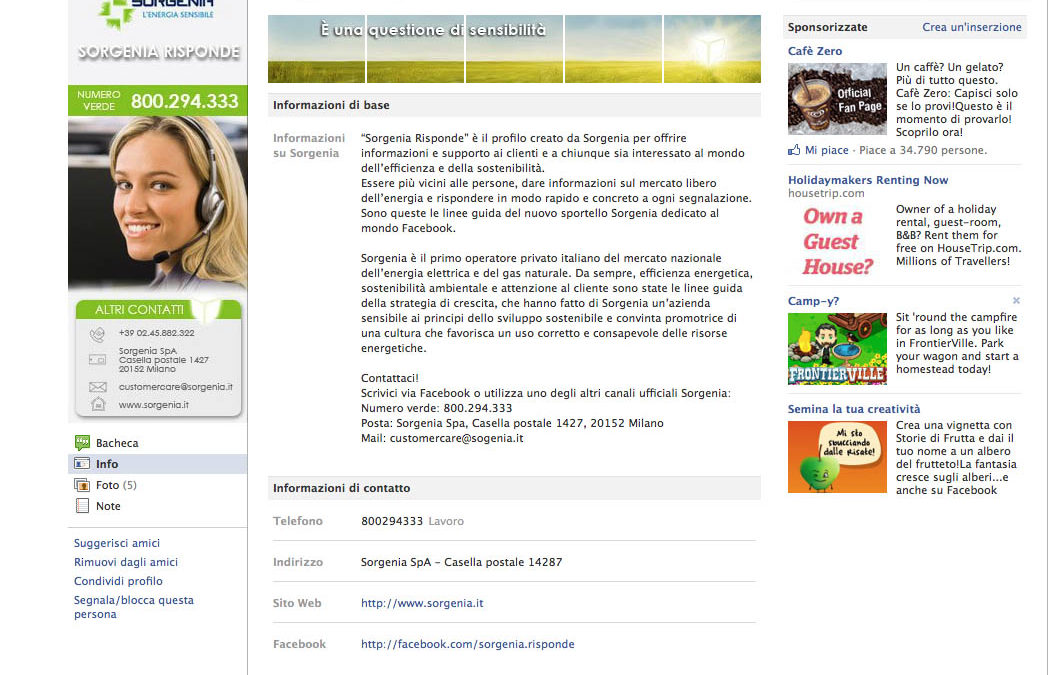This screenshot has width=1059, height=675.
Task: Click the Altri Contatti header
Action: point(158,309)
